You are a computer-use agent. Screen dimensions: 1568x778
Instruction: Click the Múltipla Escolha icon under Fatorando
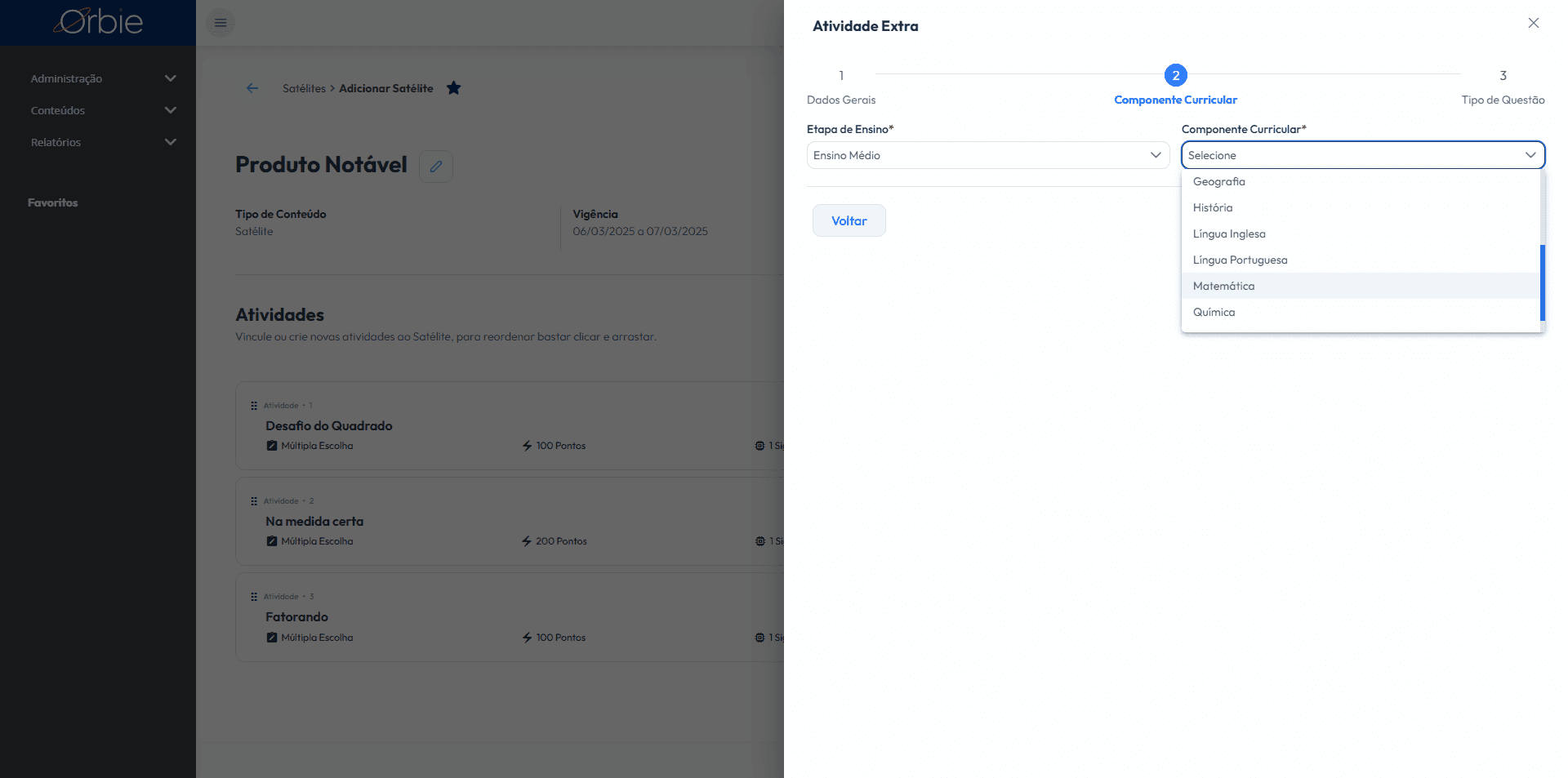tap(272, 638)
